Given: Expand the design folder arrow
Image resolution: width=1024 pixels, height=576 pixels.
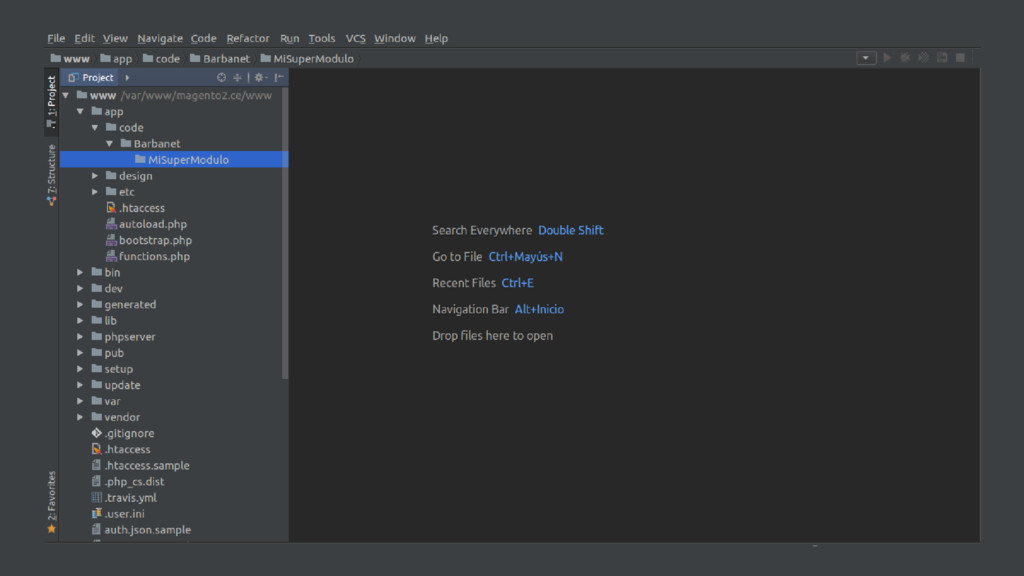Looking at the screenshot, I should [95, 176].
